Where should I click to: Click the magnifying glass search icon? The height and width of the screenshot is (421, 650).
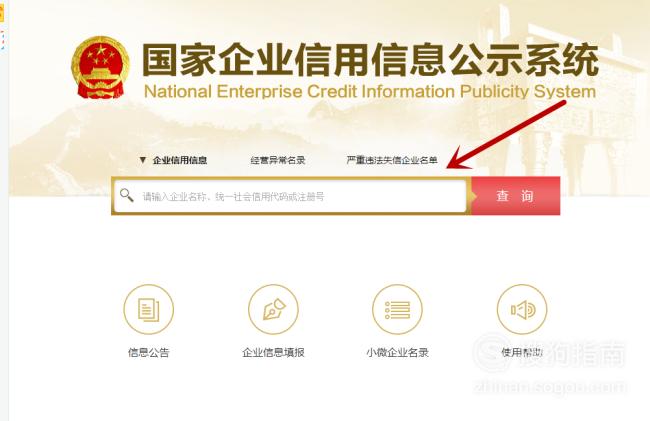pos(126,195)
